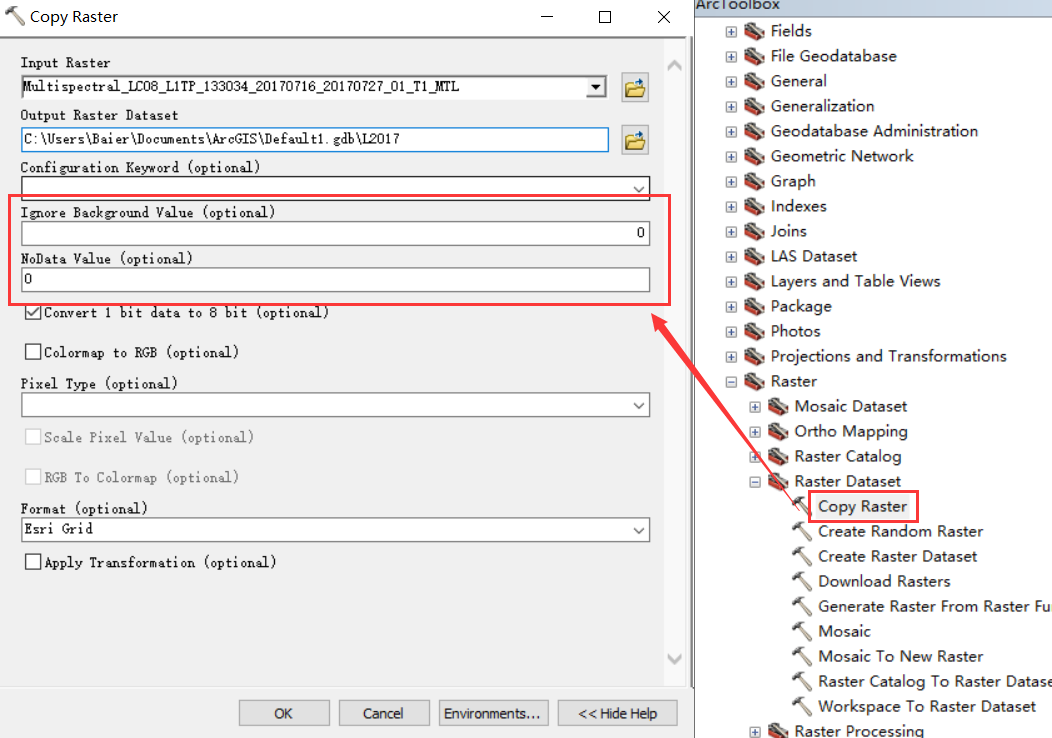Check Apply Transformation option
The height and width of the screenshot is (738, 1052).
tap(33, 562)
